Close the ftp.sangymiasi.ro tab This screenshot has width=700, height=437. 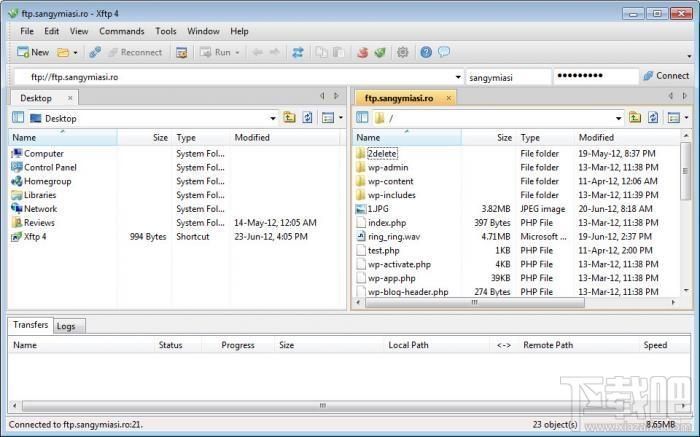[x=449, y=98]
